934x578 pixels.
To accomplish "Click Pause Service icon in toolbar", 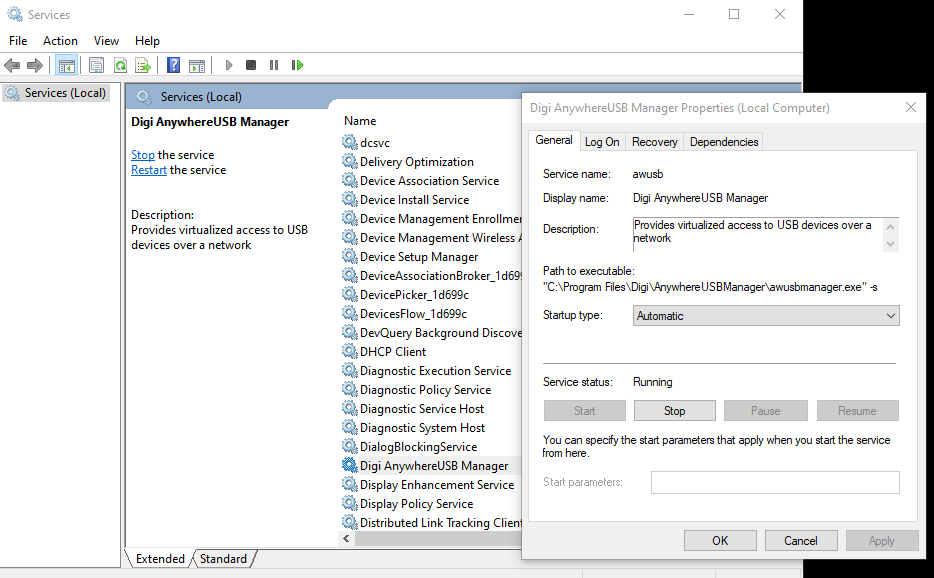I will (273, 65).
